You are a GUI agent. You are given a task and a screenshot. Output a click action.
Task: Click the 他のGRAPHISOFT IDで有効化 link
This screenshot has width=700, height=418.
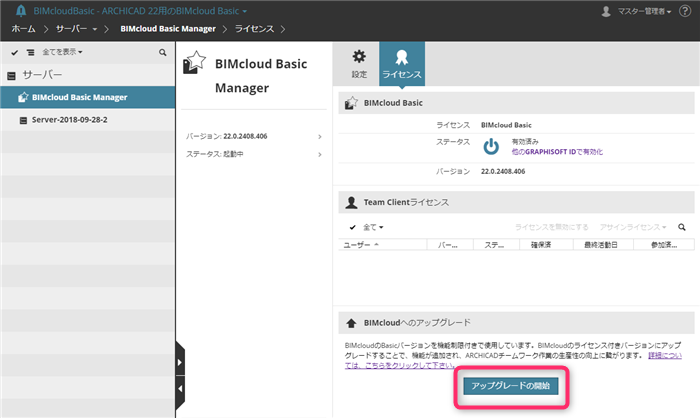click(557, 152)
